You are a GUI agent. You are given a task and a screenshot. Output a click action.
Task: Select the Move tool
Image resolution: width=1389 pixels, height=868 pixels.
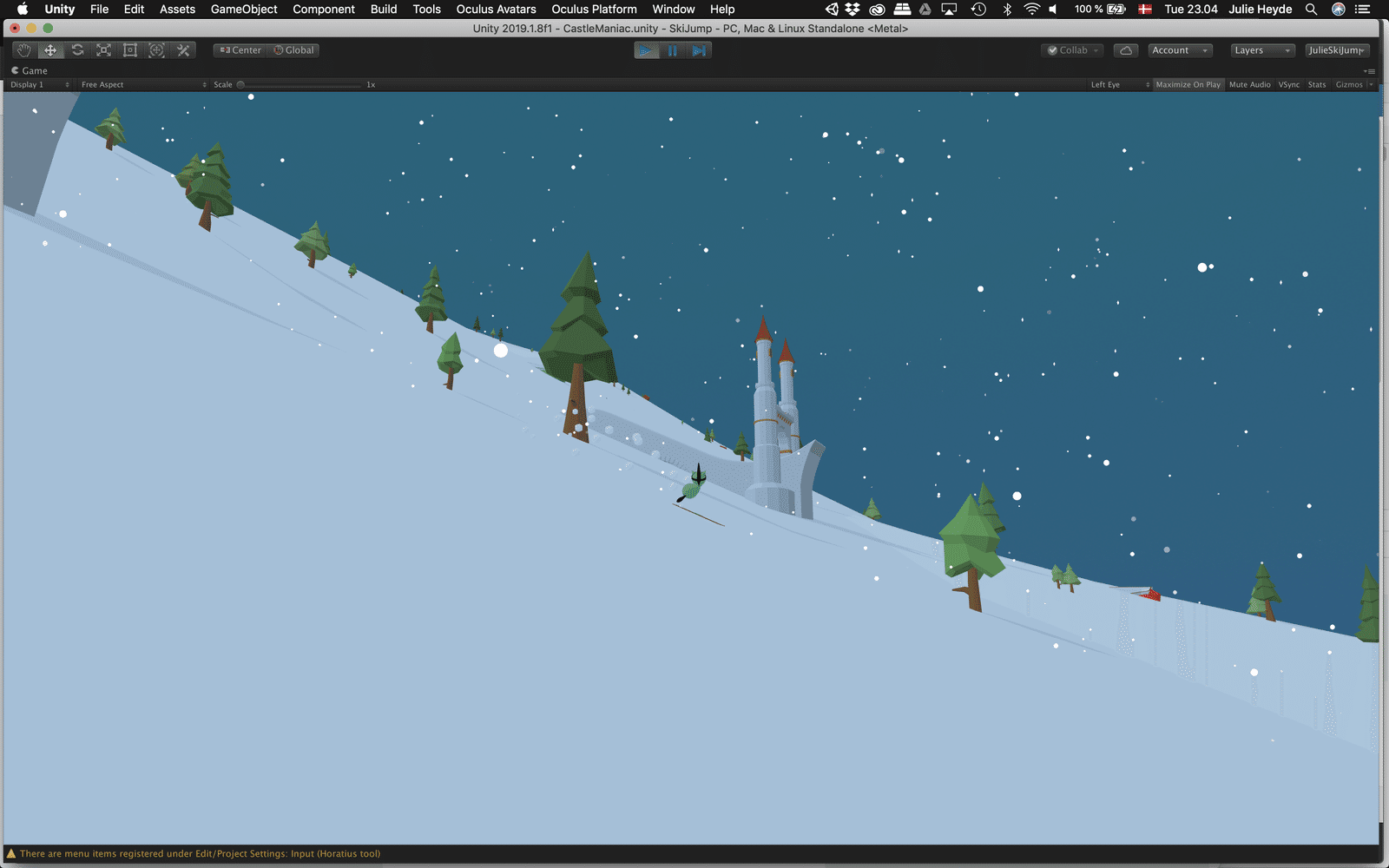(50, 50)
